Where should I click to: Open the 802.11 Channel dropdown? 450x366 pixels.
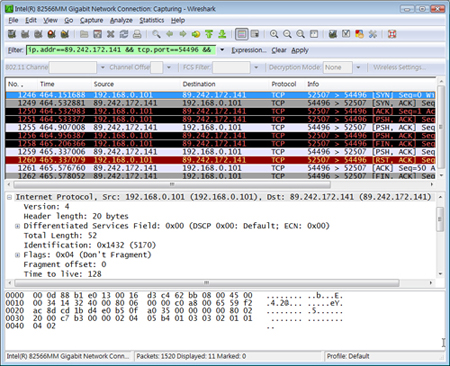103,67
